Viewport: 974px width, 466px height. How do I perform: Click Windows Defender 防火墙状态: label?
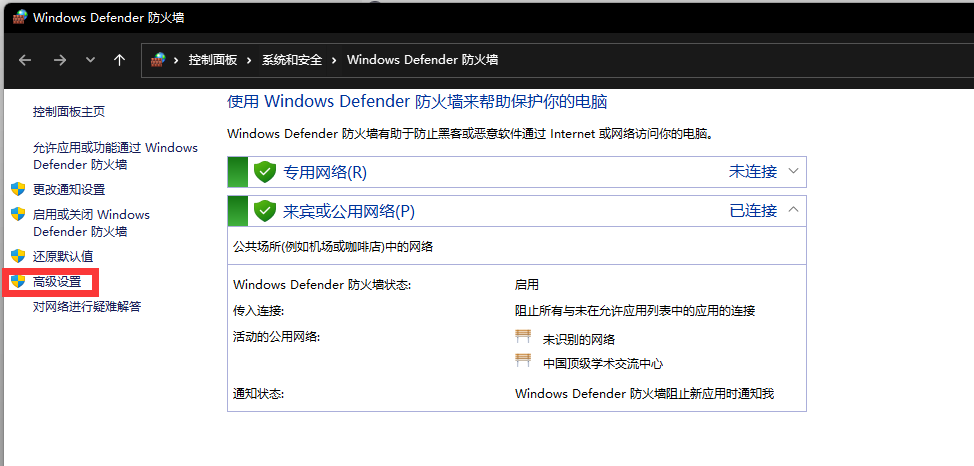(x=322, y=285)
